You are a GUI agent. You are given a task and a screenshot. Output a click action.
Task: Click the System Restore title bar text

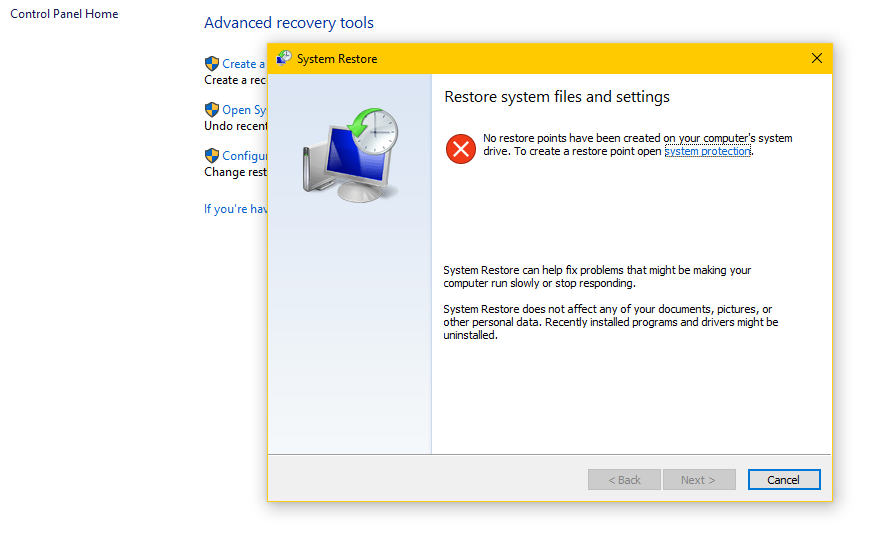point(337,59)
